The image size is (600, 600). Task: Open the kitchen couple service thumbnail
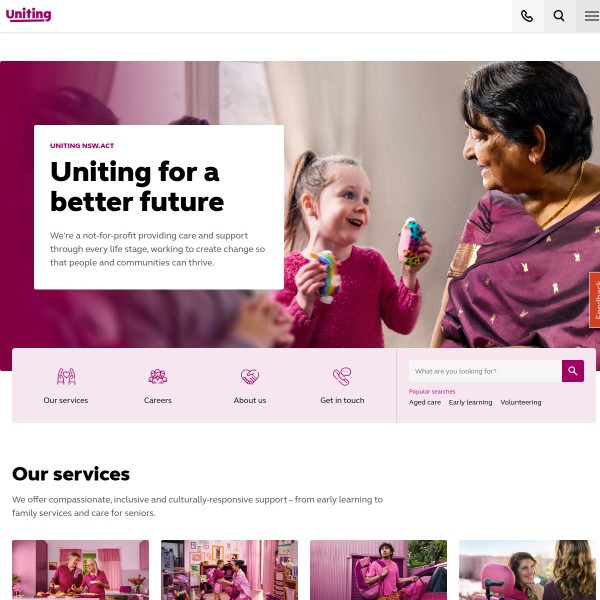(x=80, y=570)
